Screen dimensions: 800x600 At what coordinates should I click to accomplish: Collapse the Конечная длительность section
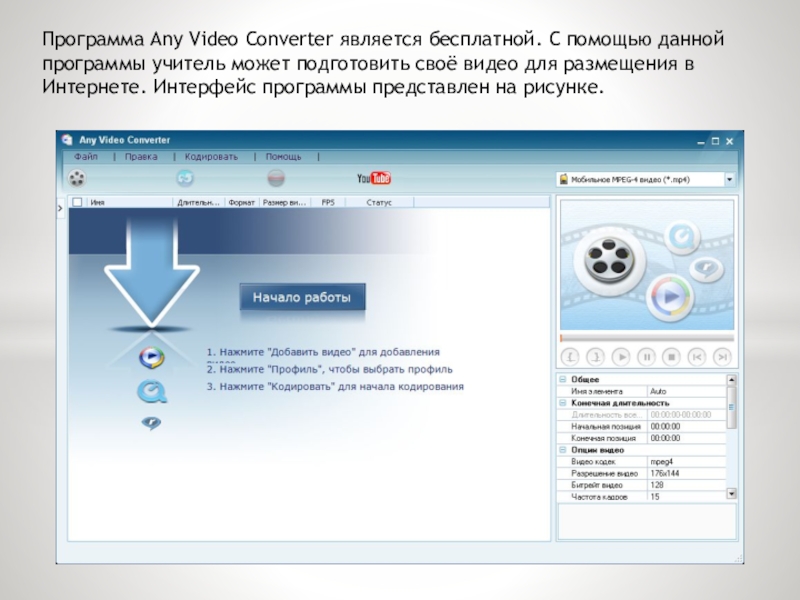[x=563, y=403]
